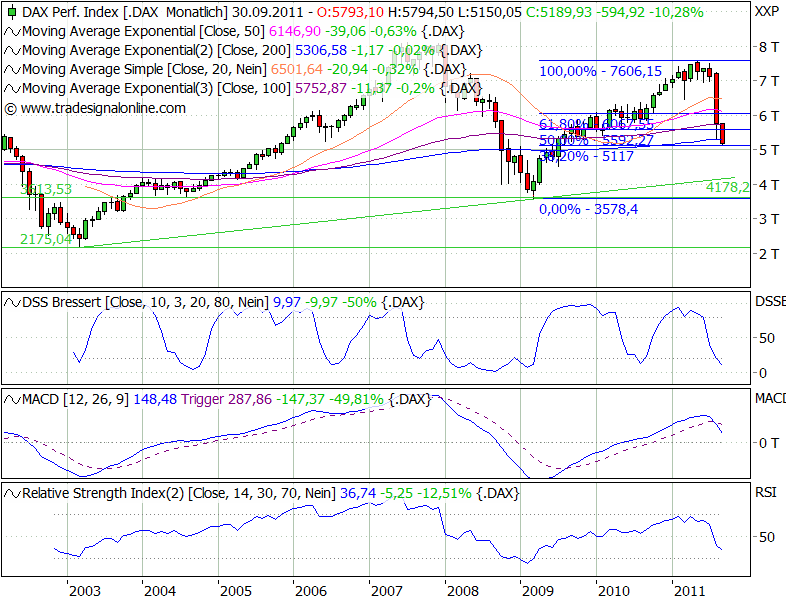Select the candlestick icon beside DAX Perf. Index
The image size is (800, 600).
(x=10, y=13)
